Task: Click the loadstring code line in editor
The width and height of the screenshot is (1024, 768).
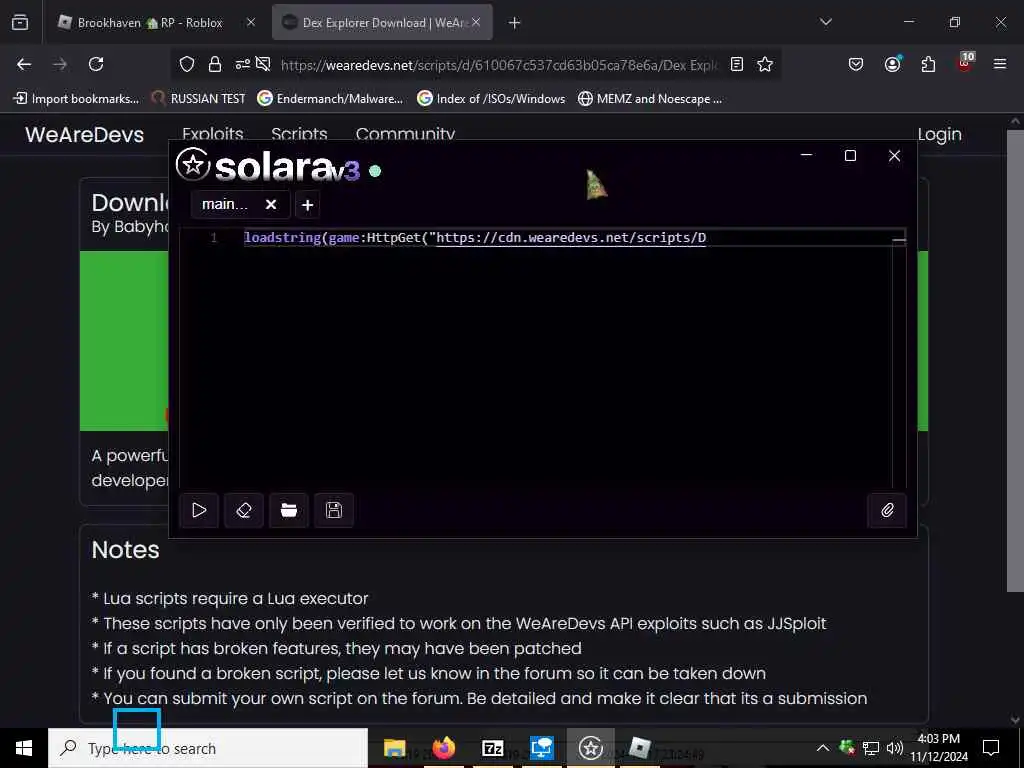Action: click(x=475, y=238)
